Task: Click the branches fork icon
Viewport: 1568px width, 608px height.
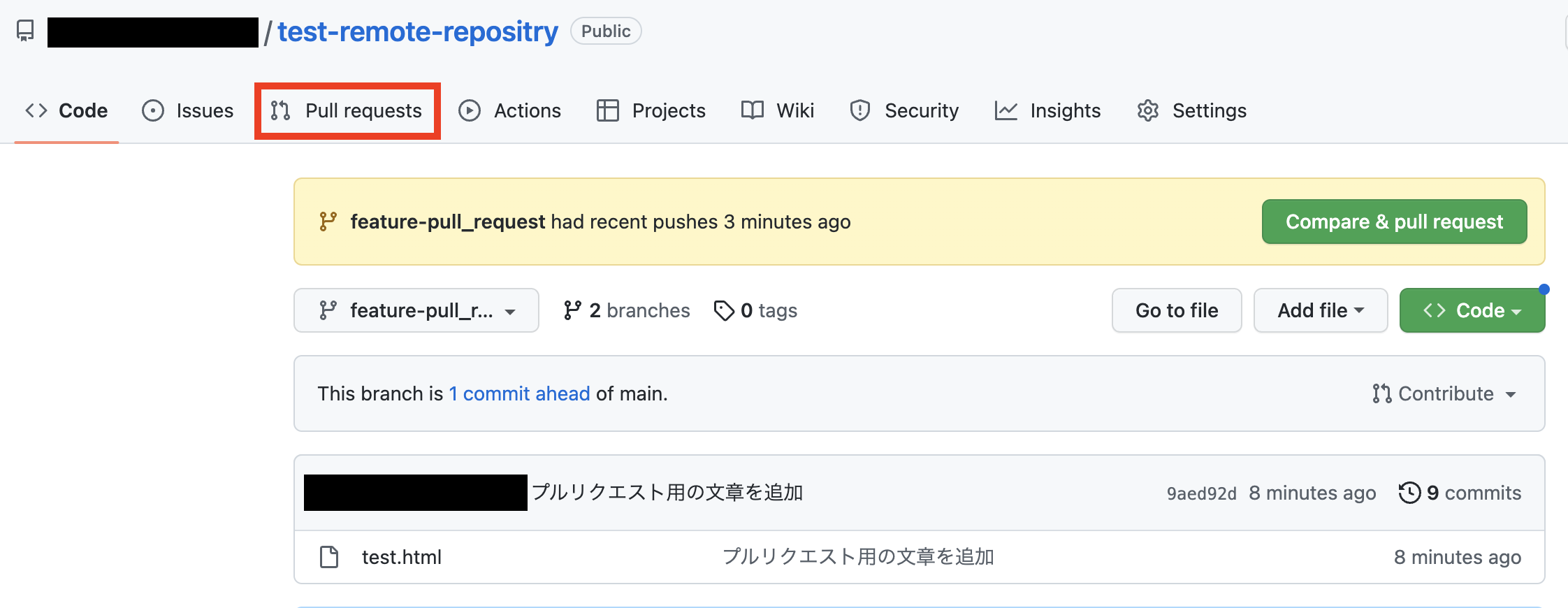Action: coord(572,310)
